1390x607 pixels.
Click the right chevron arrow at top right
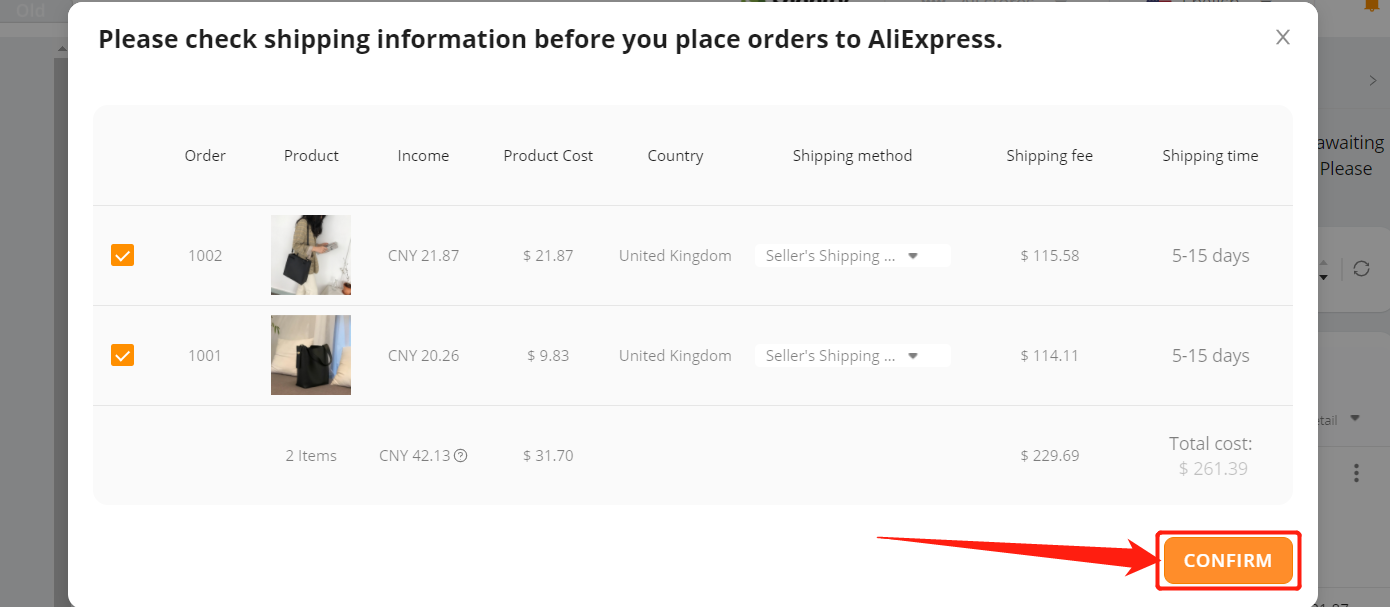tap(1373, 81)
